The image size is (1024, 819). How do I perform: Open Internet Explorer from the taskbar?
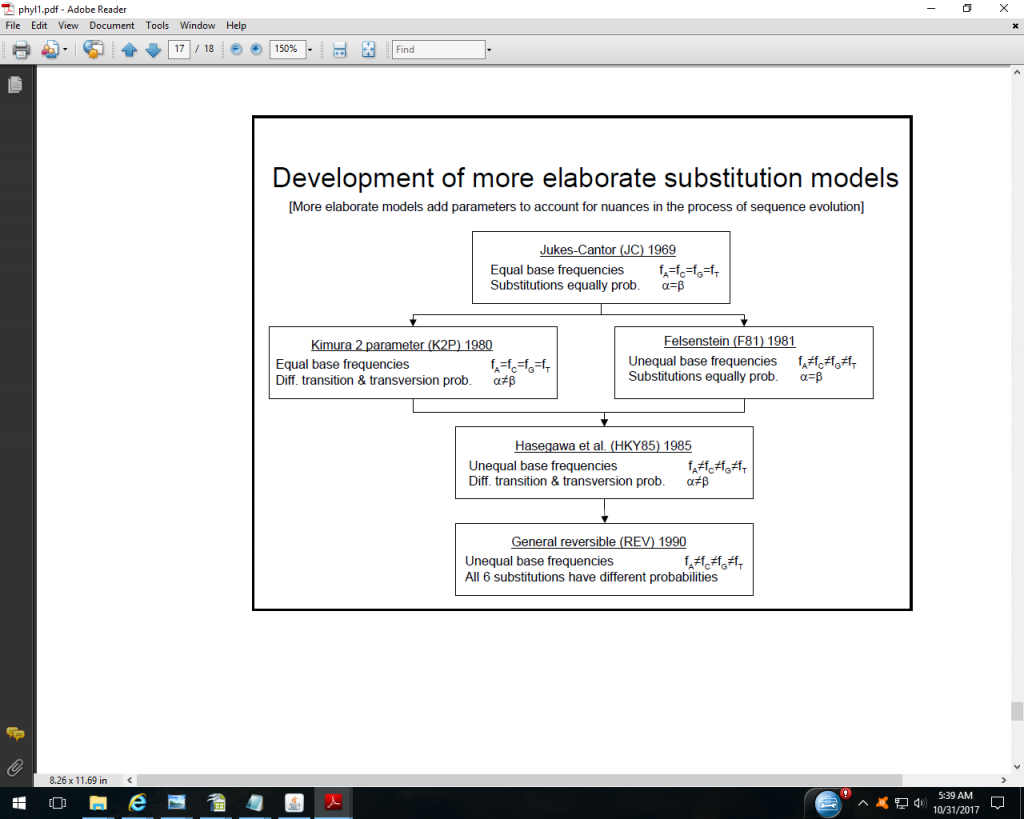137,802
